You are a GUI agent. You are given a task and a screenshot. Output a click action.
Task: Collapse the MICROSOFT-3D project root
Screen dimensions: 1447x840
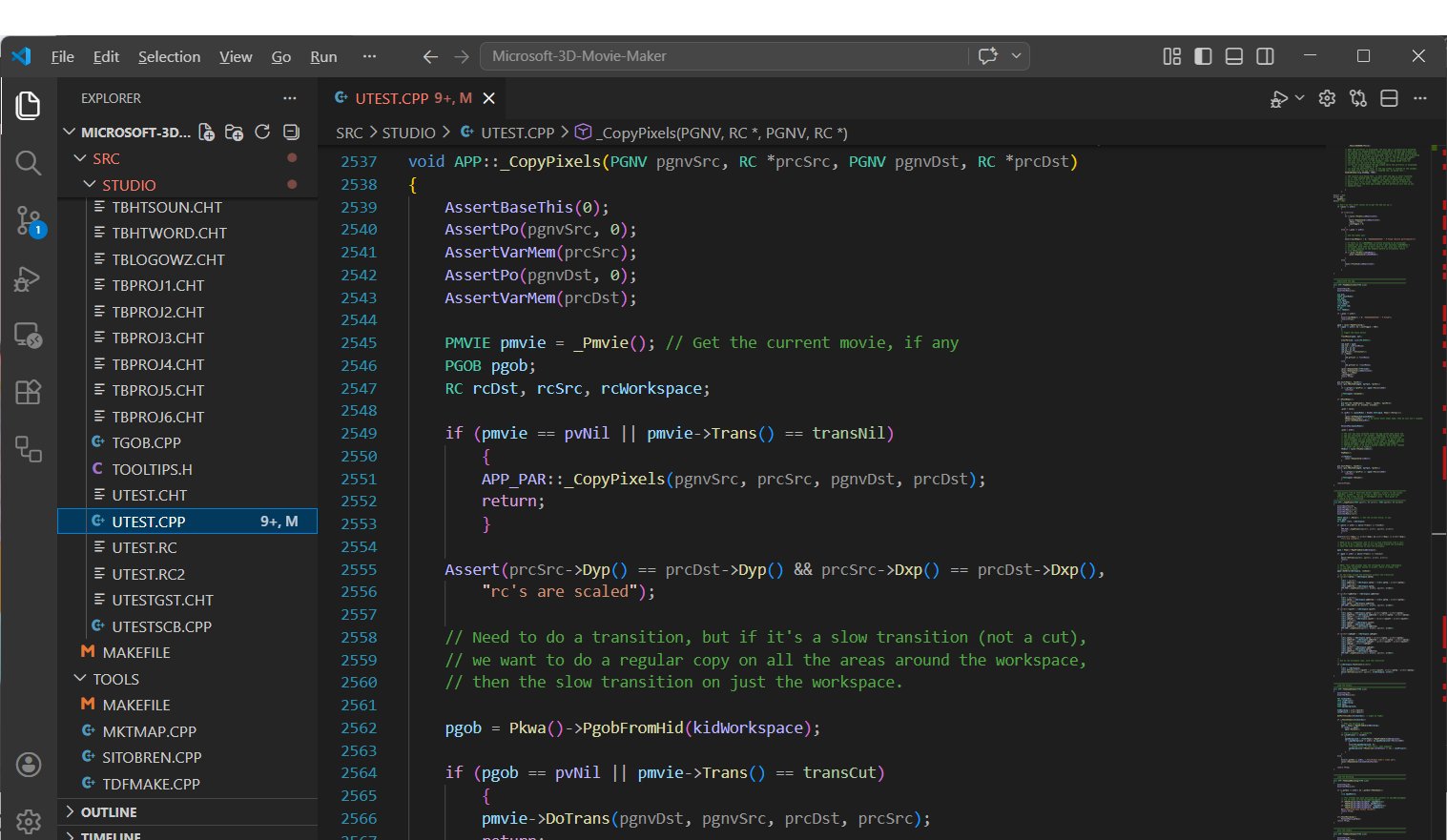[69, 133]
